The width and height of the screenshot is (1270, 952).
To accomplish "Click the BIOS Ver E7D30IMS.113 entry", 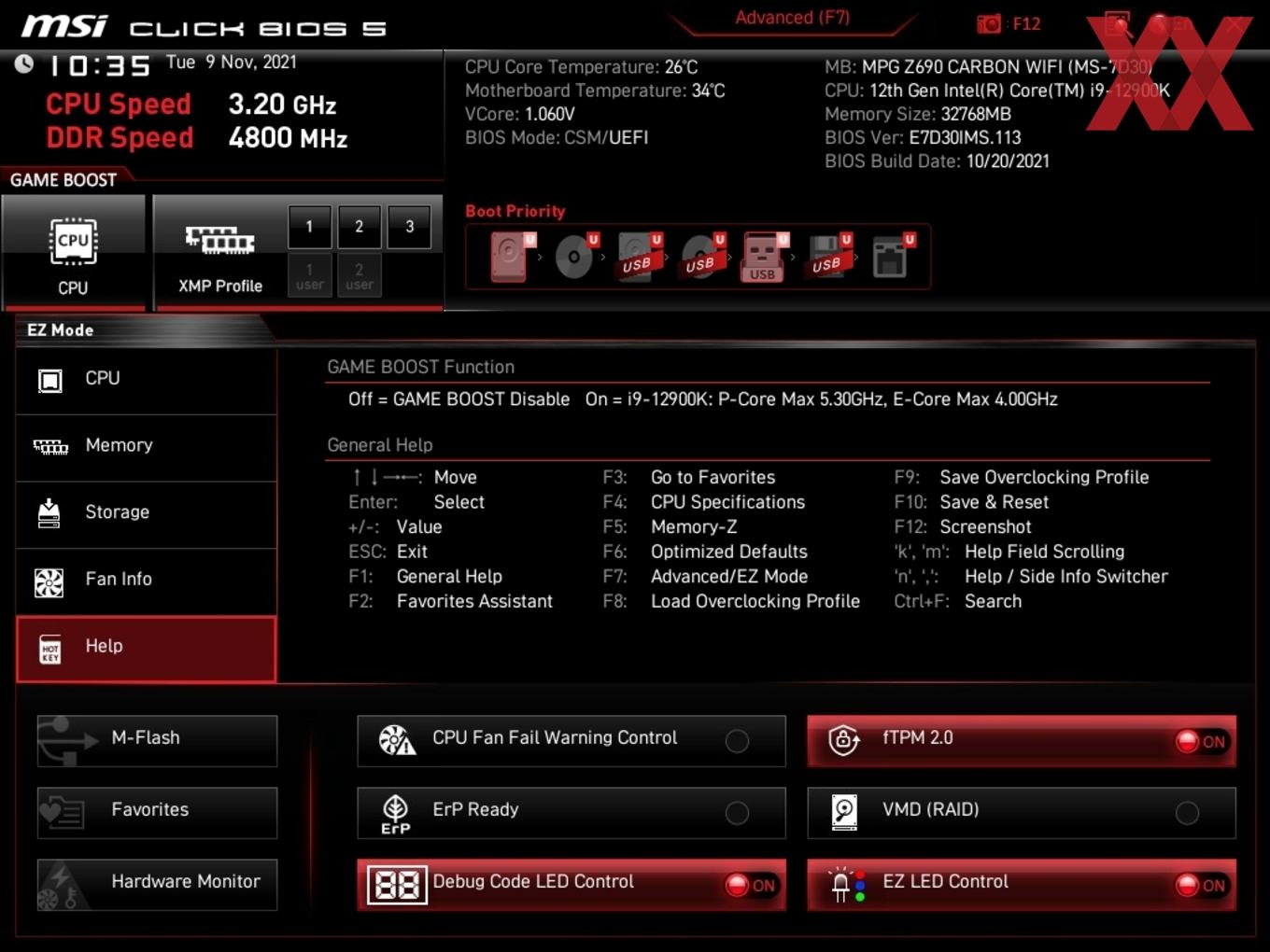I will pos(923,137).
